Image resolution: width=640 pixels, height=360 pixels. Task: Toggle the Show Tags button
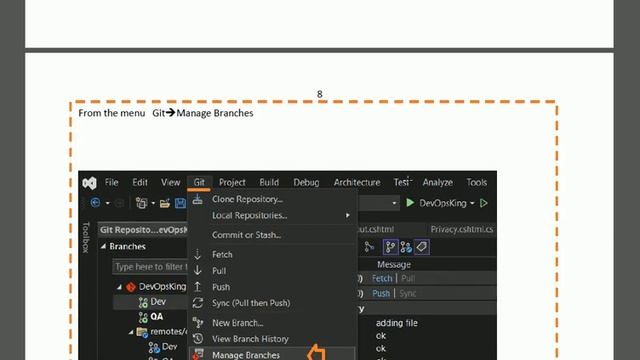pyautogui.click(x=422, y=247)
